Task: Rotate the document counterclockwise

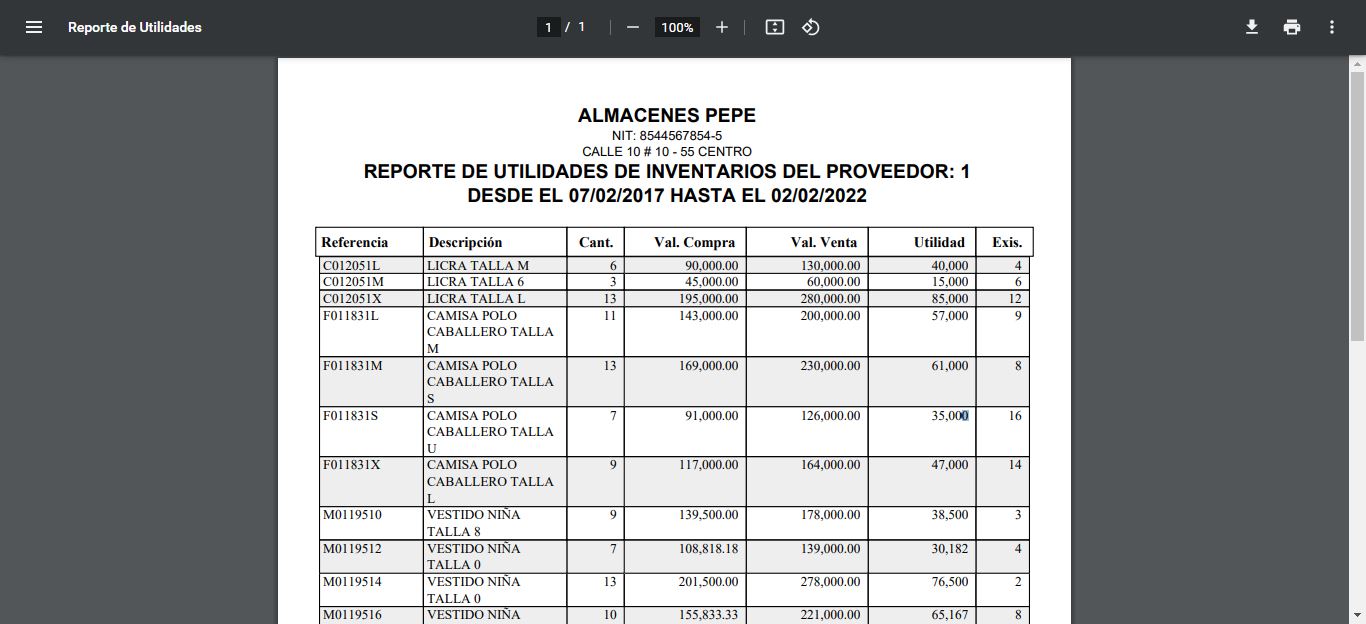Action: (810, 27)
